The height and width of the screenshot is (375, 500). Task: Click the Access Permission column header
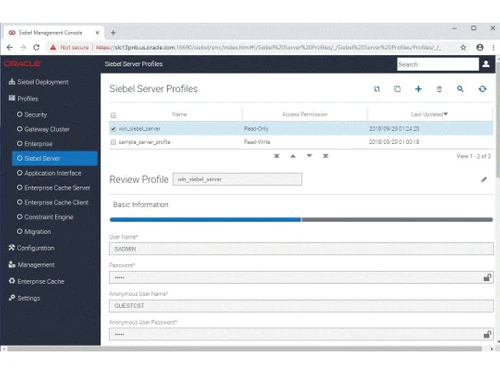(305, 114)
